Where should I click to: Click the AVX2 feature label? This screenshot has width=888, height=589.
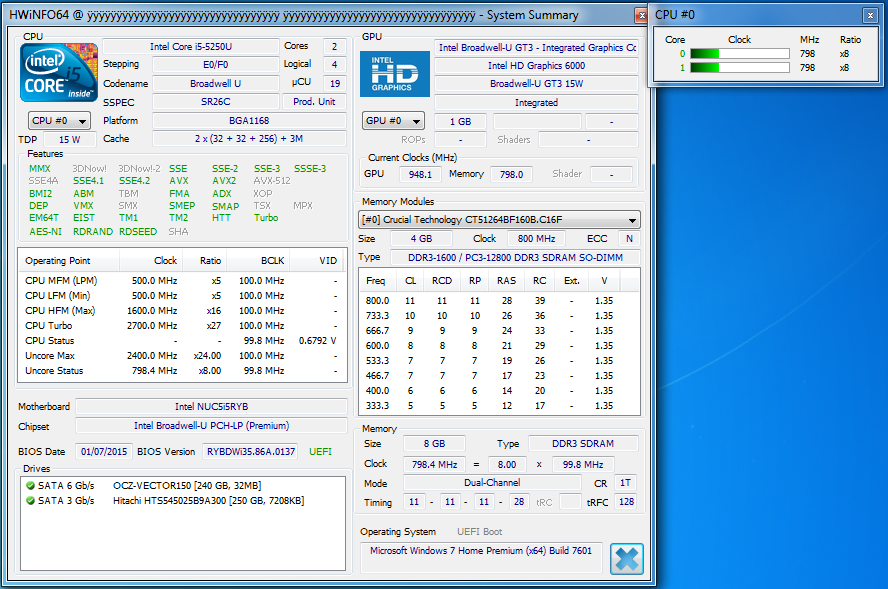224,181
